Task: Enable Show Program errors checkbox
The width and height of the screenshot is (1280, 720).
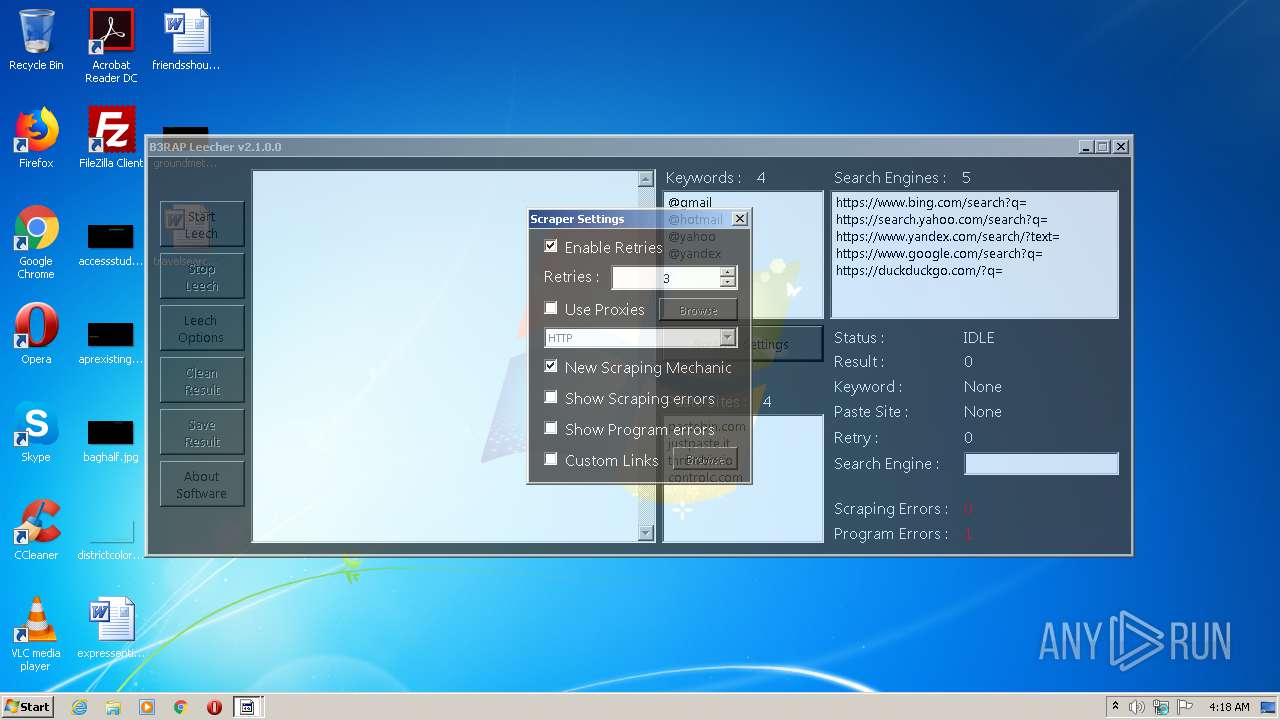Action: tap(551, 428)
